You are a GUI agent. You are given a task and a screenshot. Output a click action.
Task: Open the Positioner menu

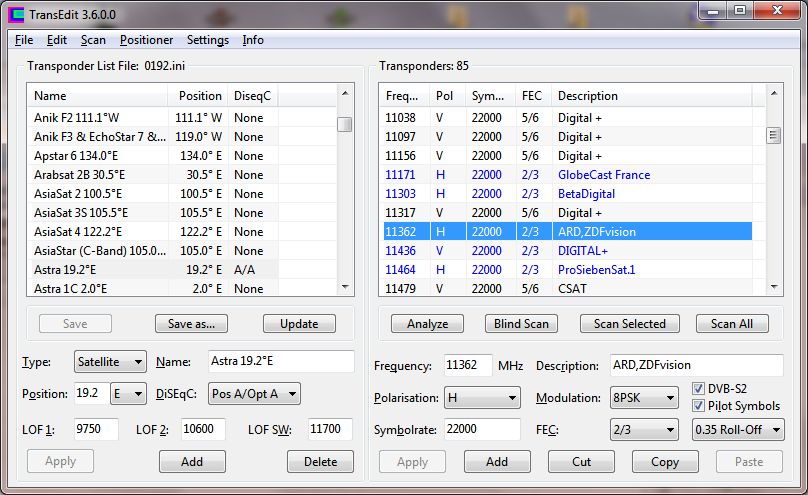click(x=146, y=40)
